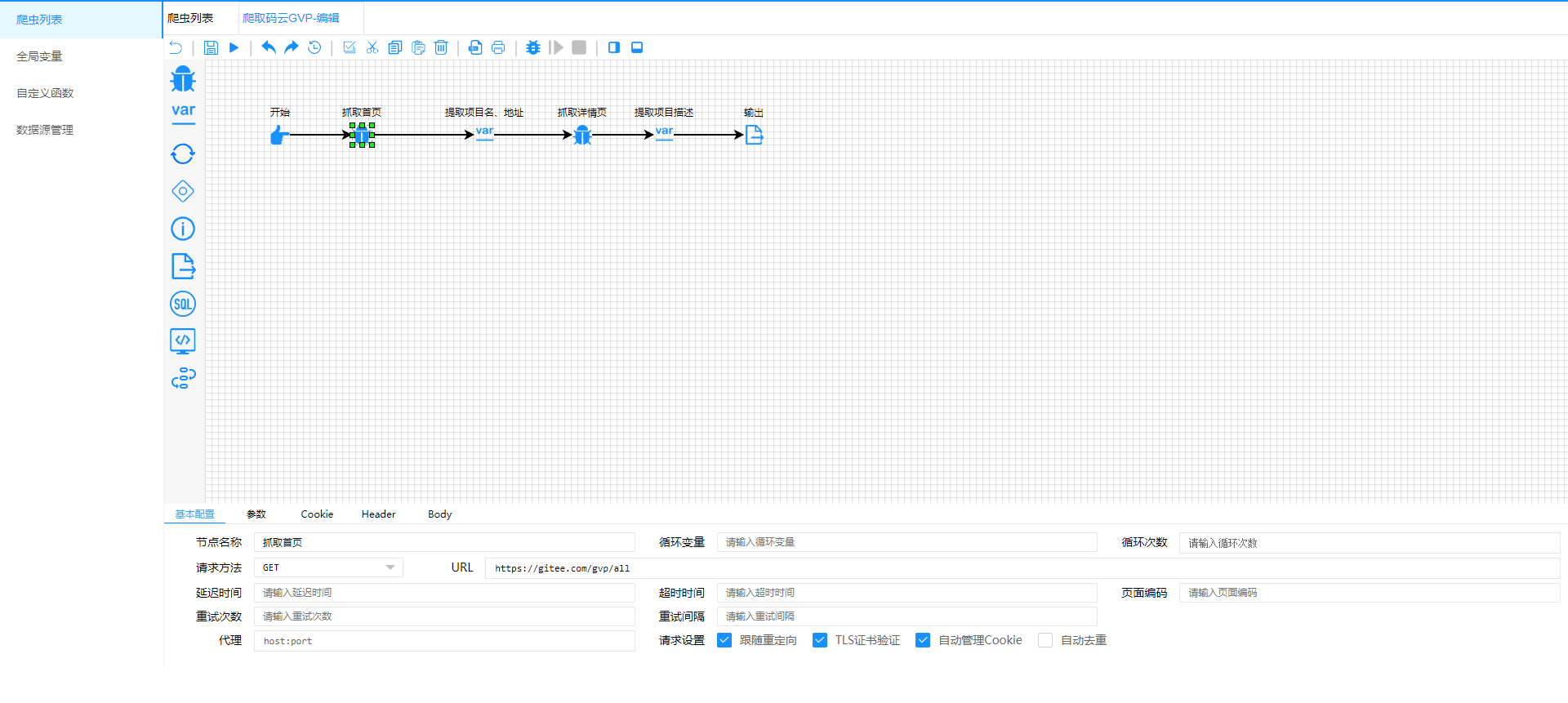Click the URL input field
Image resolution: width=1568 pixels, height=703 pixels.
pyautogui.click(x=1022, y=568)
